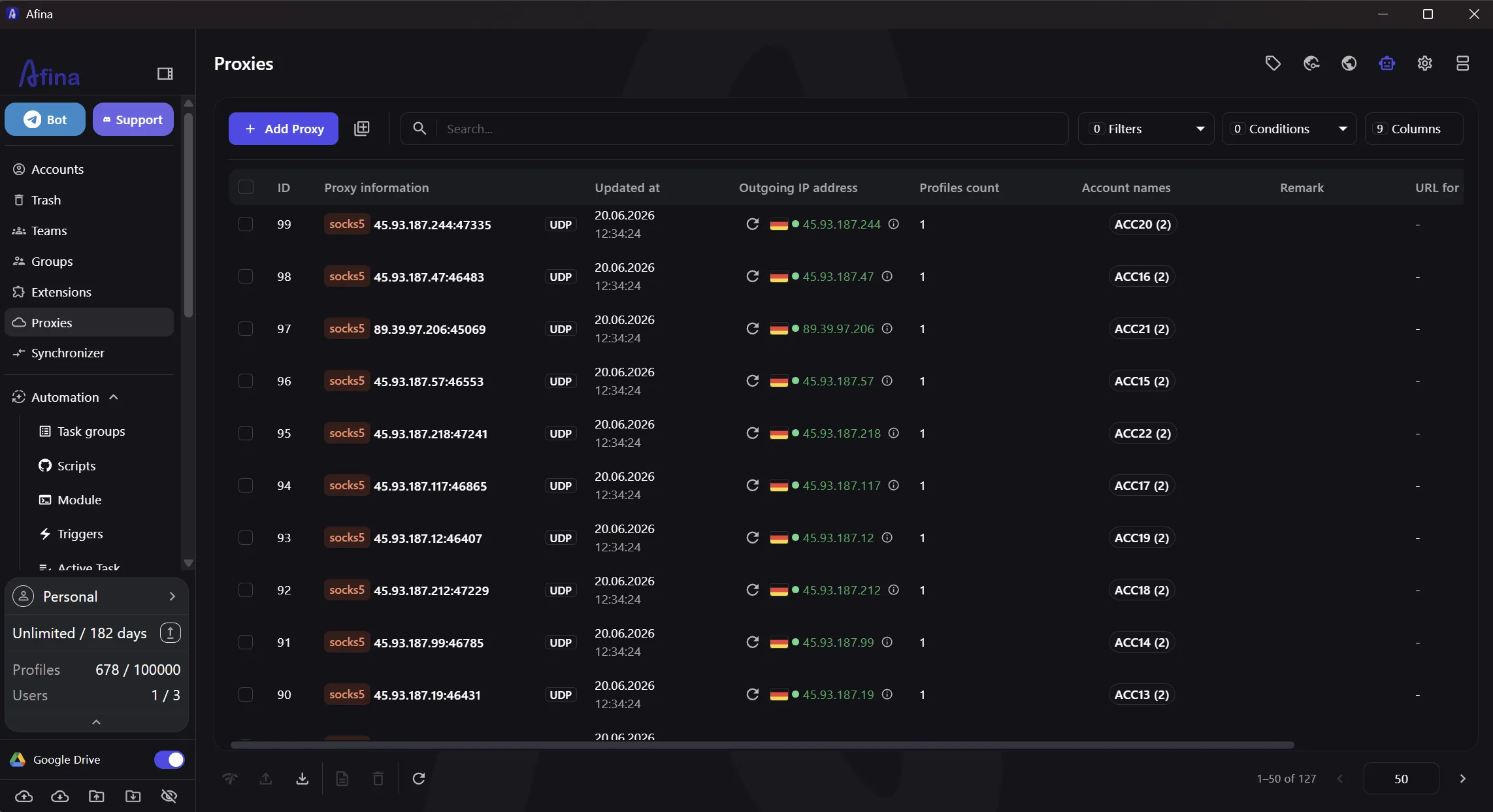Screen dimensions: 1493x812
Task: Collapse the Automation section
Action: [x=114, y=397]
